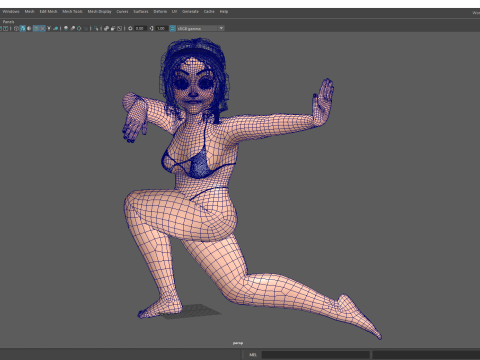480x360 pixels.
Task: Open the Edit Mesh menu
Action: [48, 12]
